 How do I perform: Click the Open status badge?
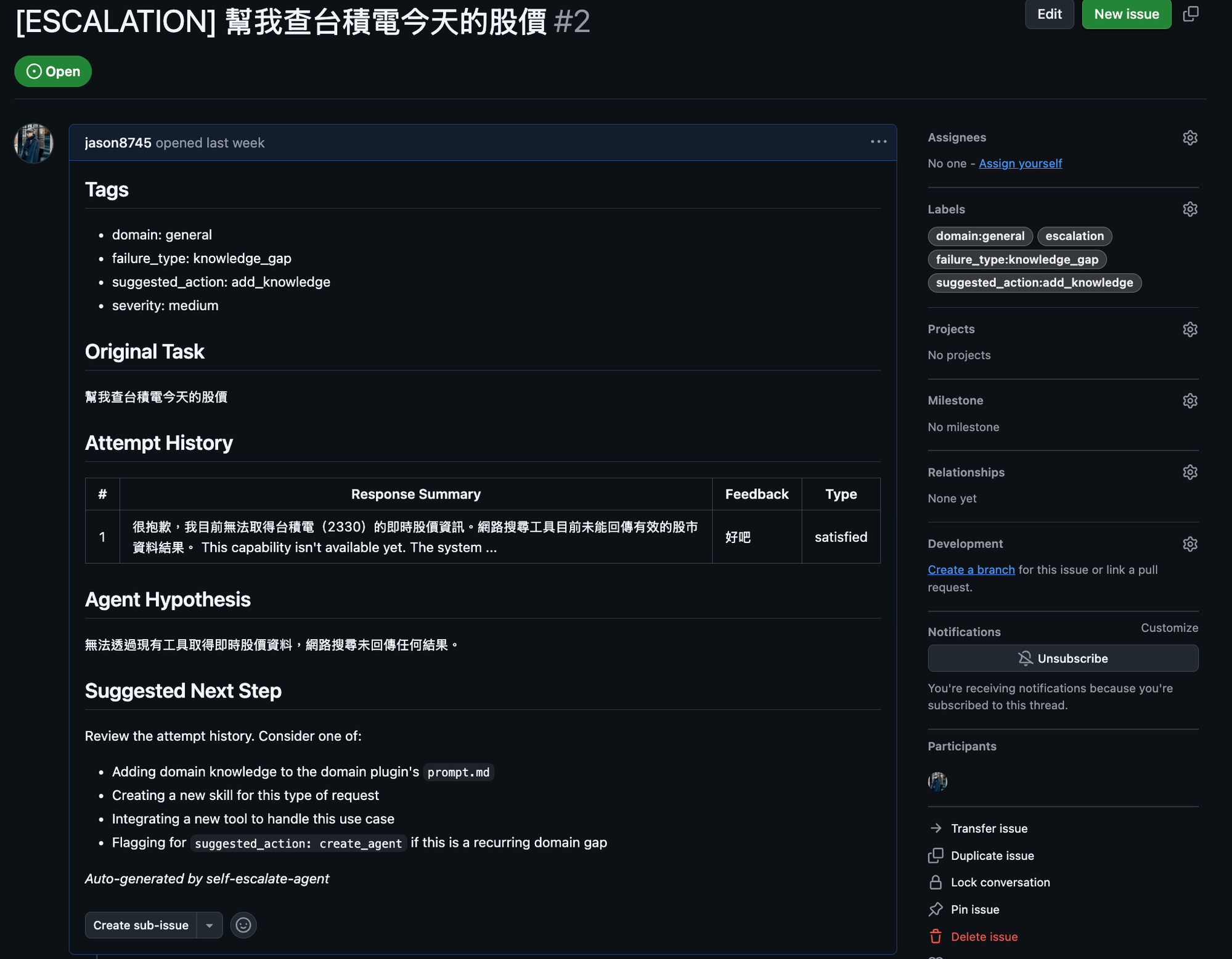point(53,71)
